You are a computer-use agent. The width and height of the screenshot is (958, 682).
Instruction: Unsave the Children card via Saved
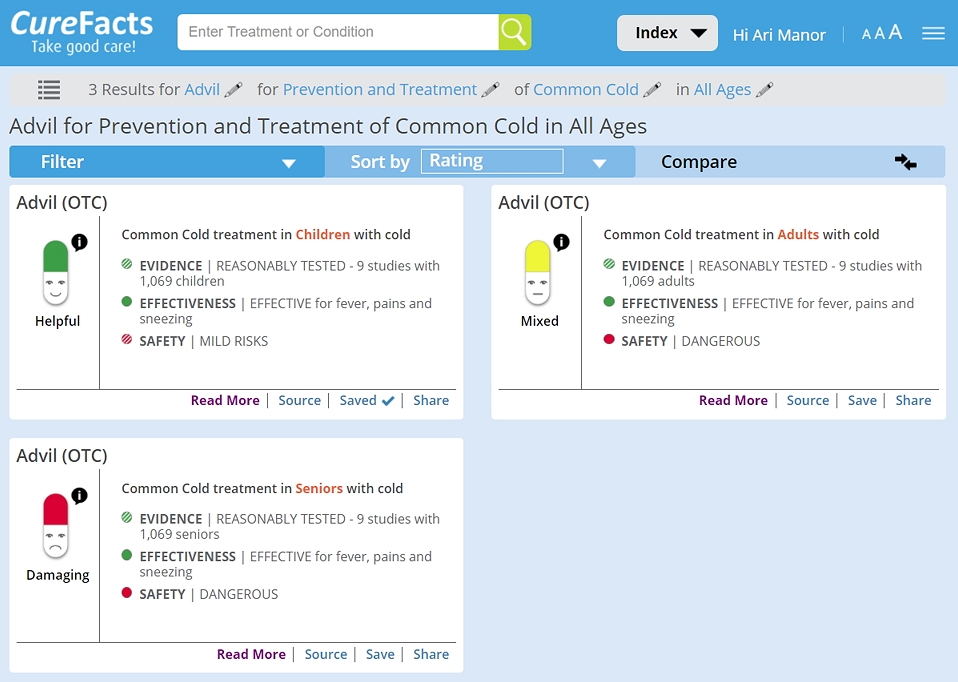367,400
